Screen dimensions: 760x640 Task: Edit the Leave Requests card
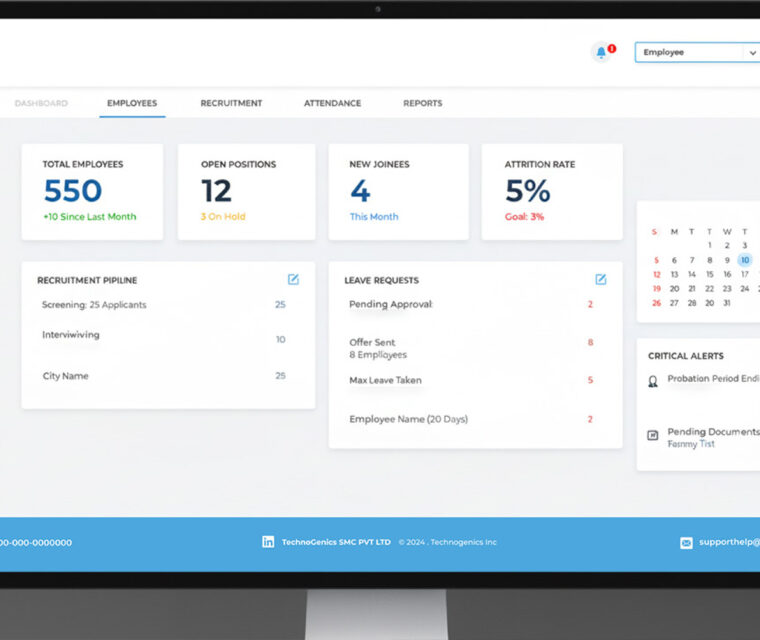pyautogui.click(x=601, y=280)
